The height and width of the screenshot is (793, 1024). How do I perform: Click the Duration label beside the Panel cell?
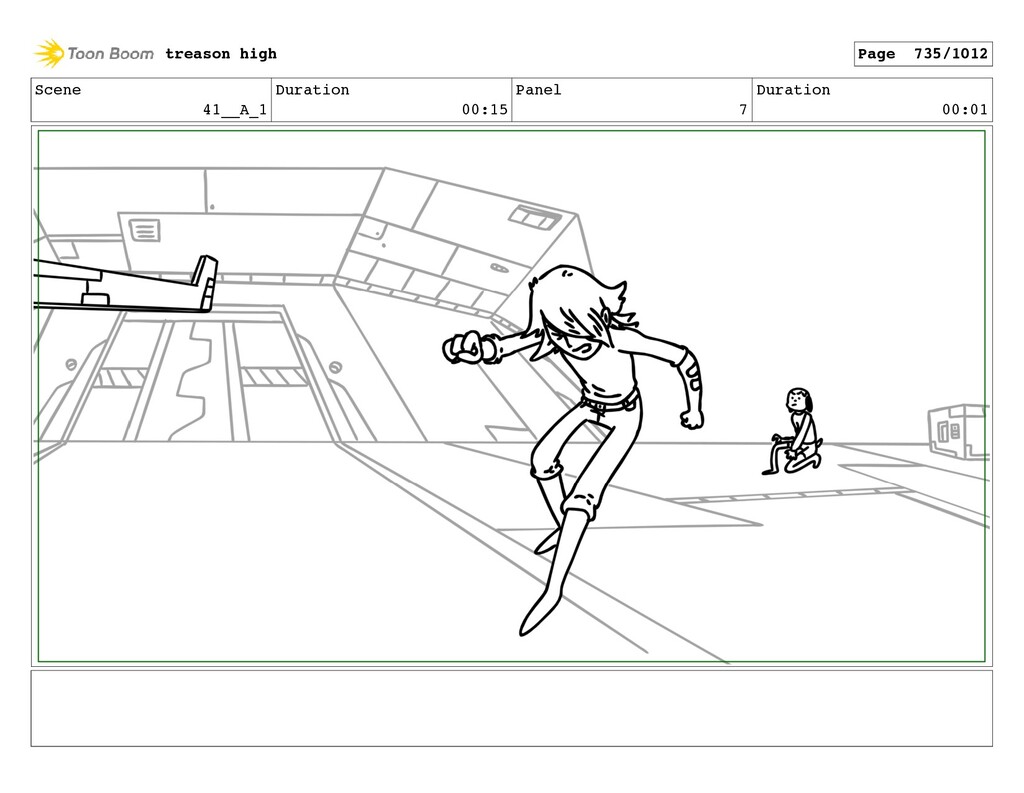tap(793, 89)
